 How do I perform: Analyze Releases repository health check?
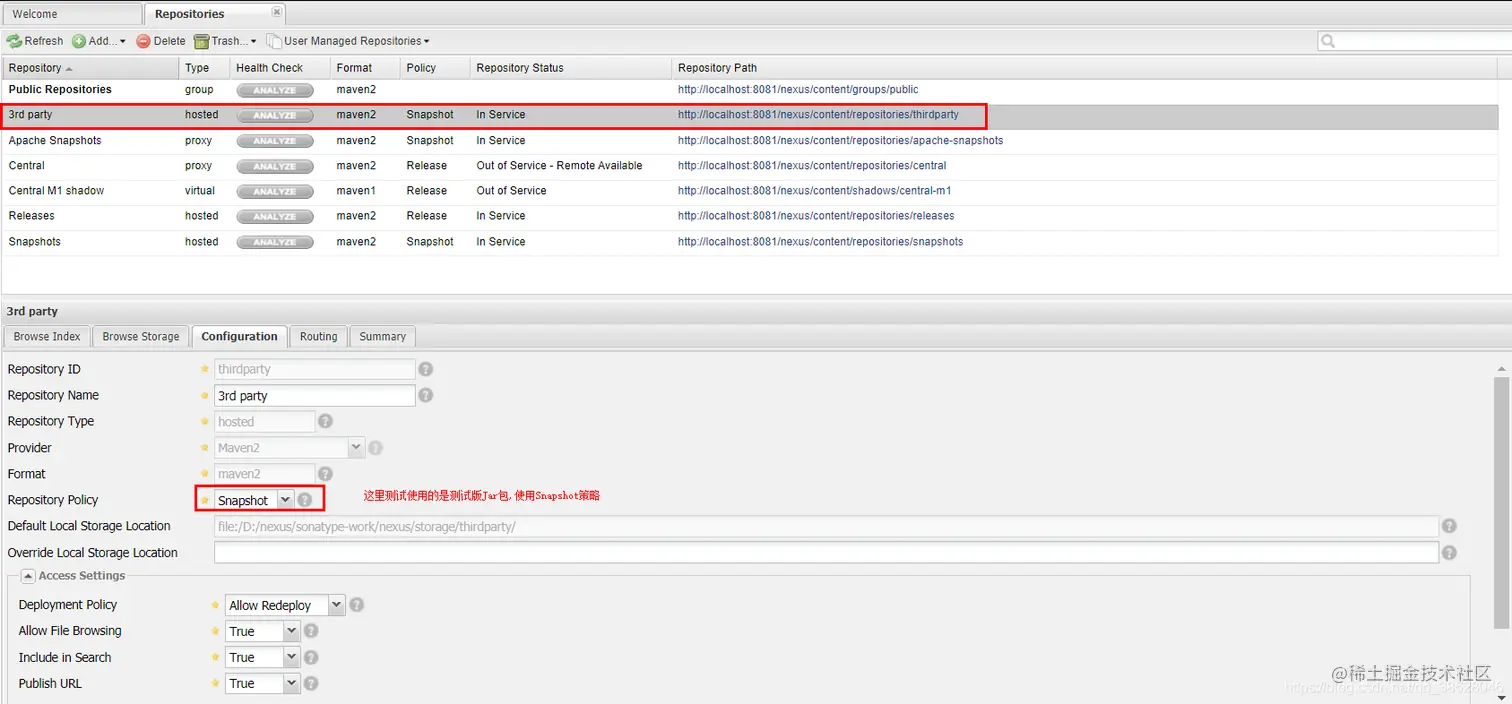point(274,216)
